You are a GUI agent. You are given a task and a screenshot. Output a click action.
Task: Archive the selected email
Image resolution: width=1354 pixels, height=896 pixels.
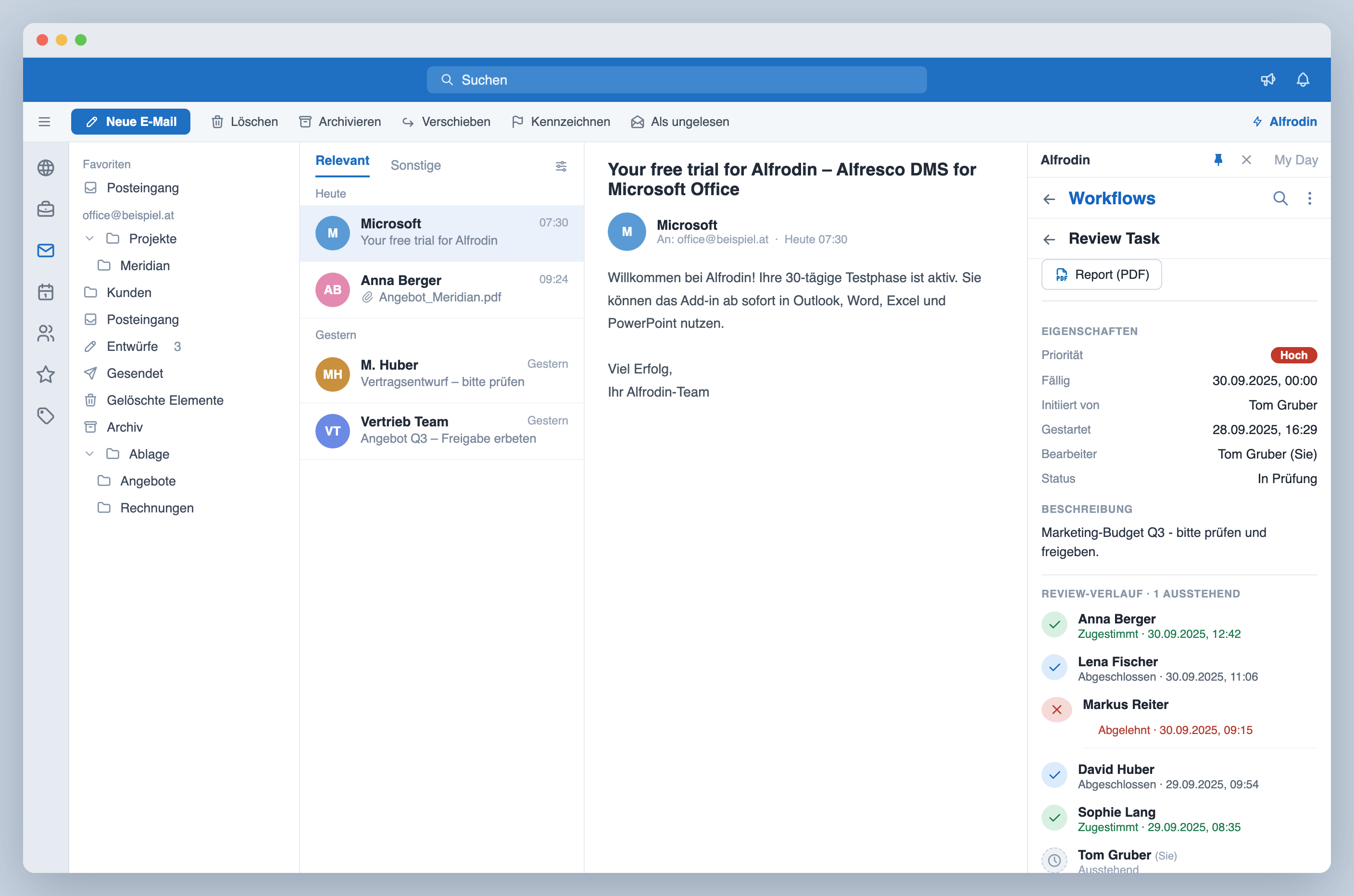(340, 122)
